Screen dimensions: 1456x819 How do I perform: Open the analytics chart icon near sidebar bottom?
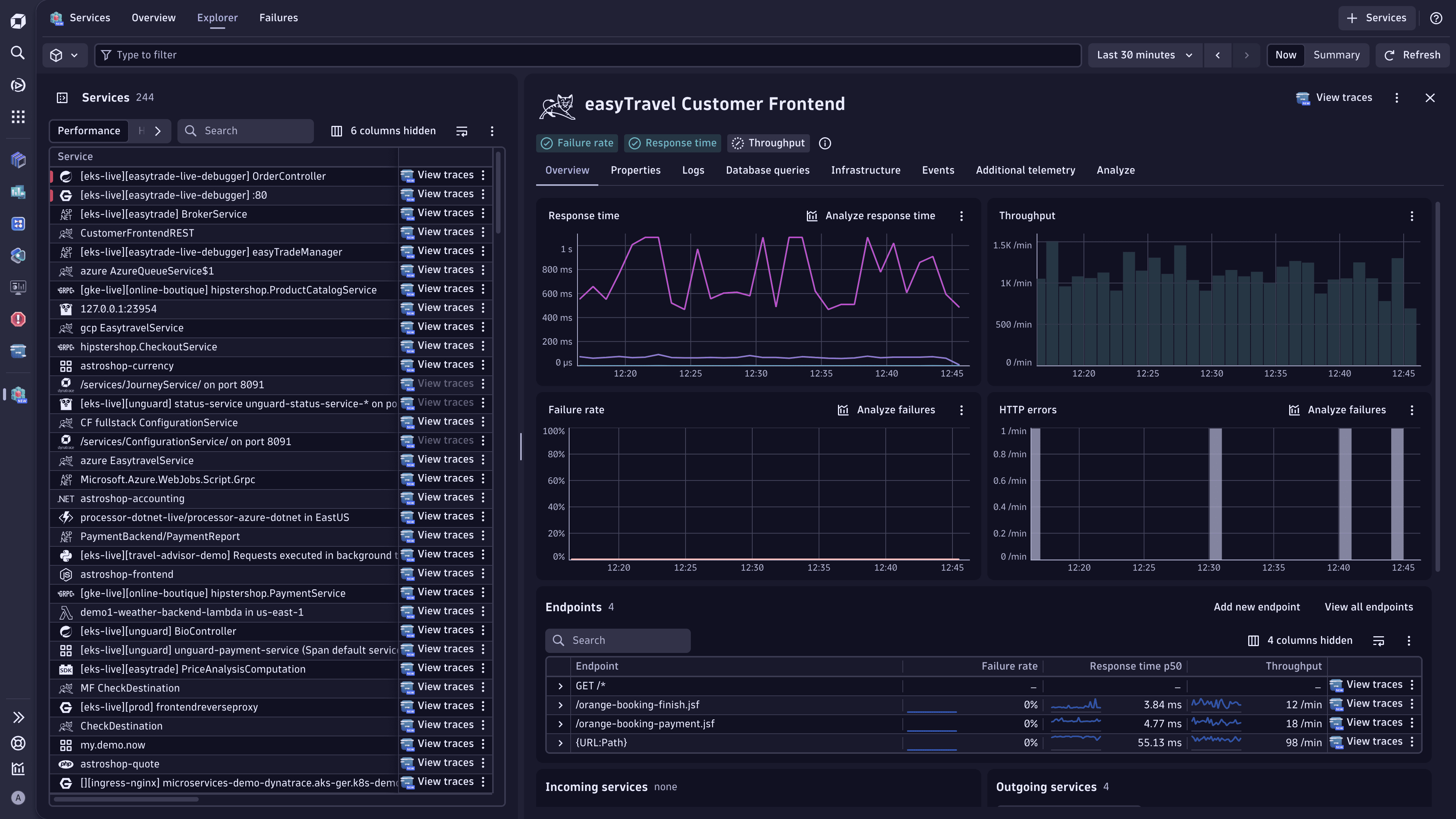pos(17,768)
